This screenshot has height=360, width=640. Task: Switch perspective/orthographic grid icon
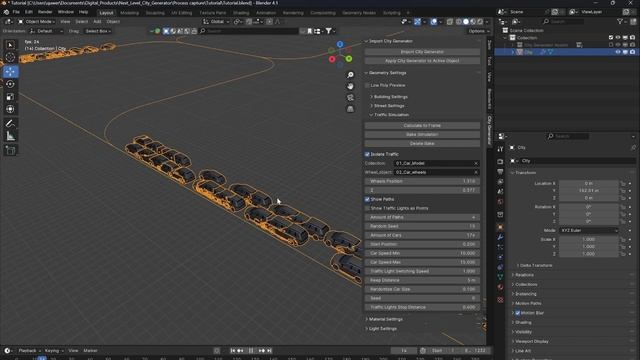[350, 109]
